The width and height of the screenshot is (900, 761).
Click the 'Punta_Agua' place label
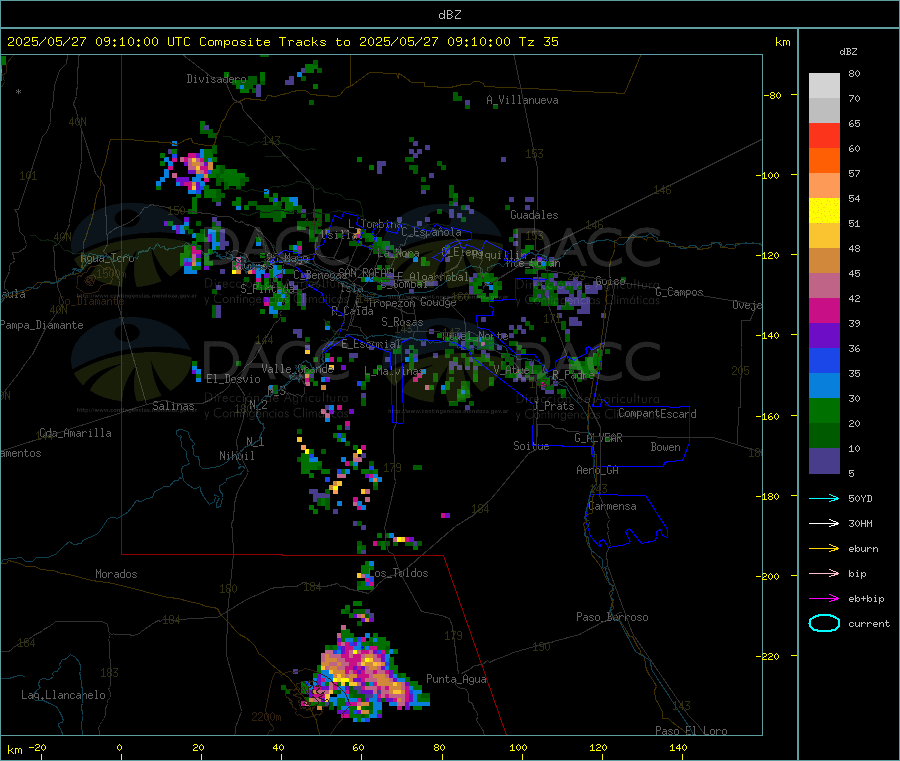click(456, 679)
